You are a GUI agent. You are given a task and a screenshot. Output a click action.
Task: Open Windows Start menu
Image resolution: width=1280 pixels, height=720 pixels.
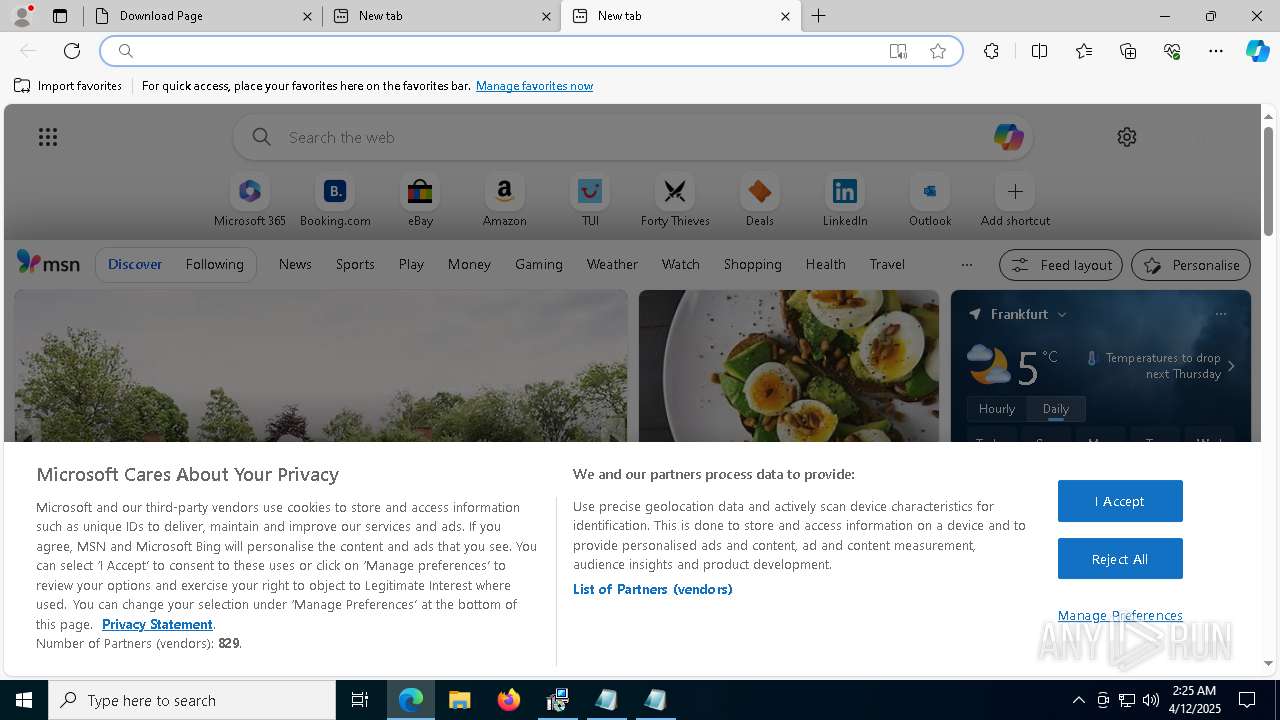click(x=24, y=700)
